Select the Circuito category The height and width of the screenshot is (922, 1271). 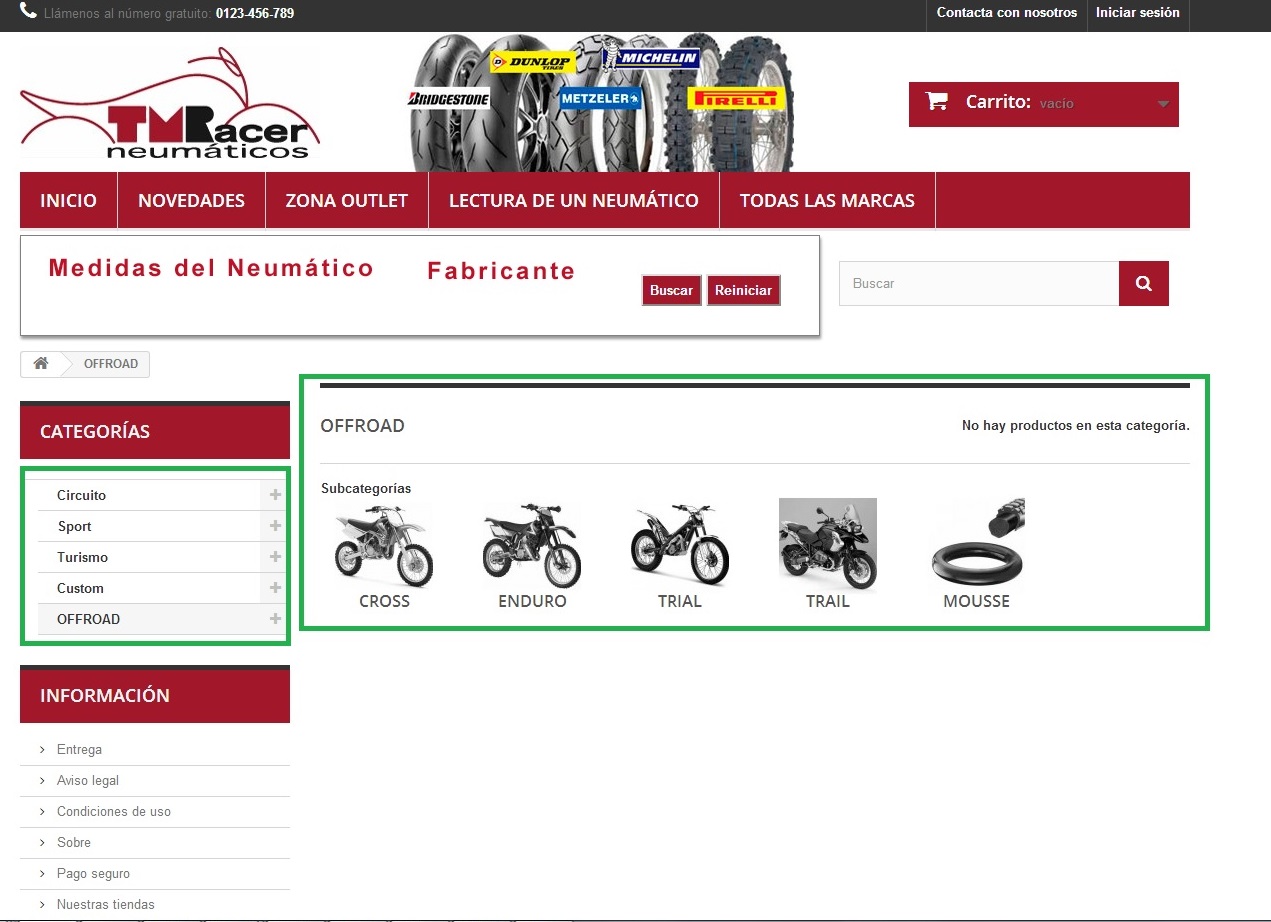tap(81, 495)
